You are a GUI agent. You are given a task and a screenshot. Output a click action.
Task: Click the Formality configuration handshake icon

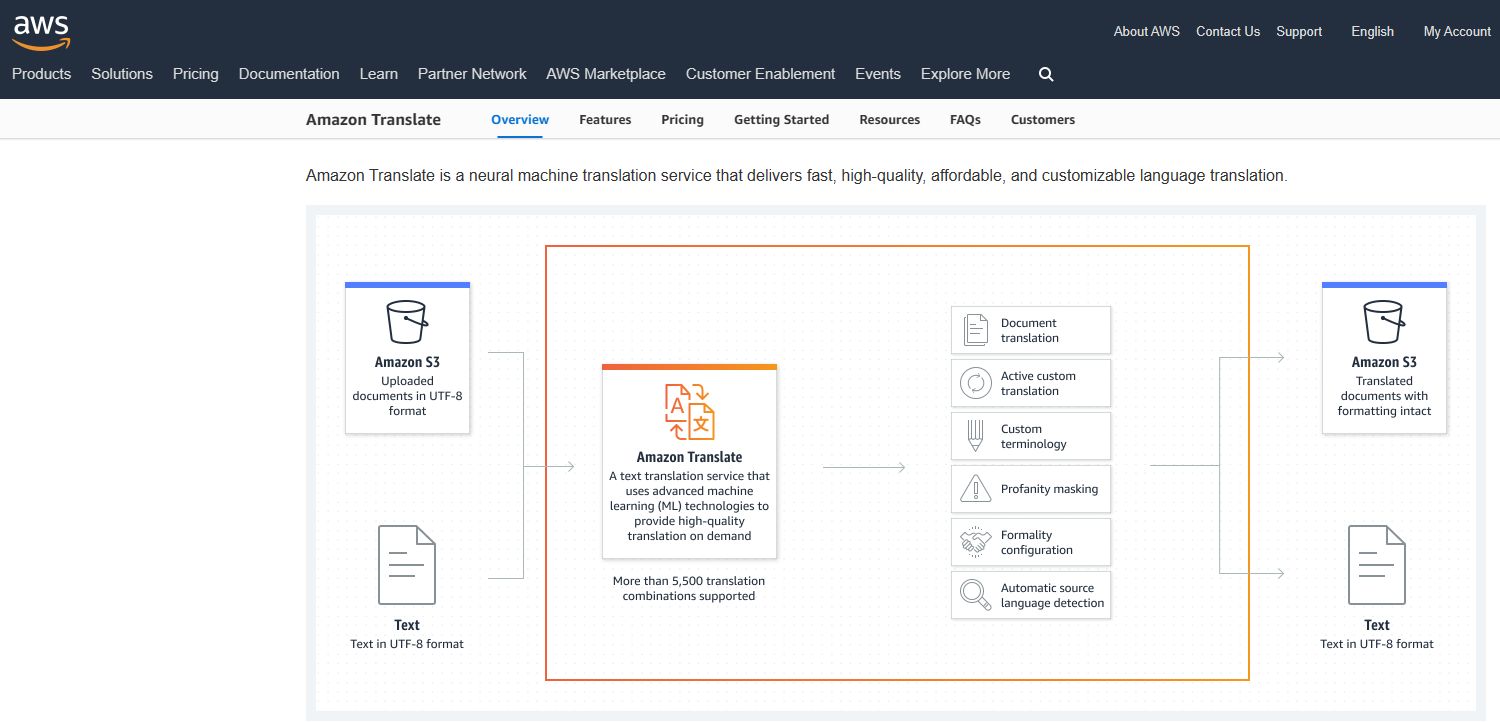point(975,542)
